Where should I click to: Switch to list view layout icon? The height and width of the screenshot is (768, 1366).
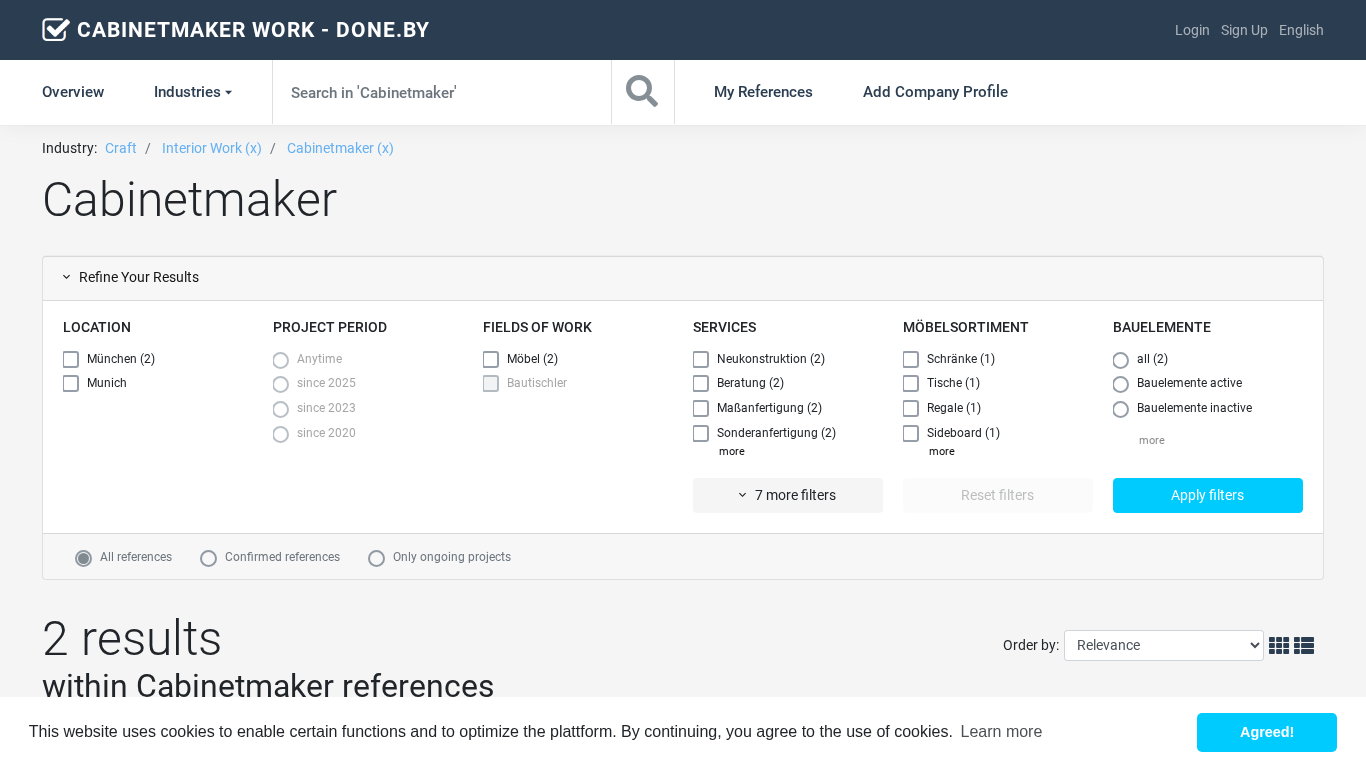tap(1303, 646)
